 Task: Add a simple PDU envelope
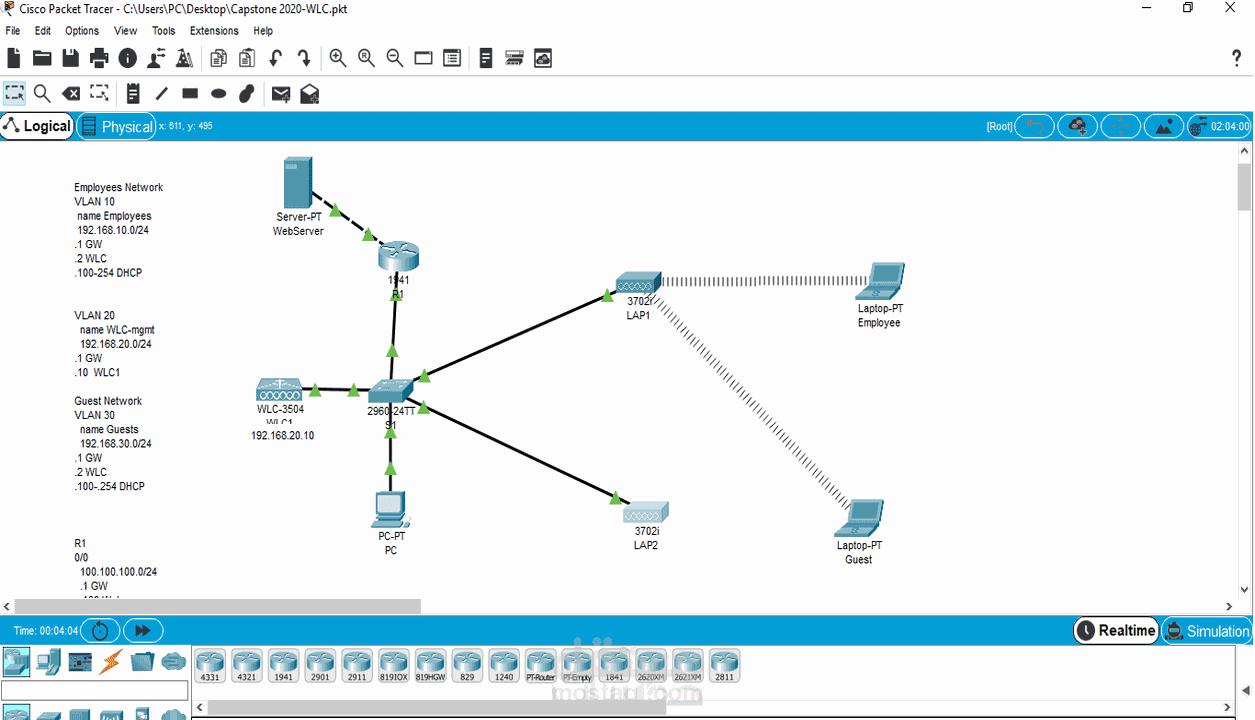(281, 93)
